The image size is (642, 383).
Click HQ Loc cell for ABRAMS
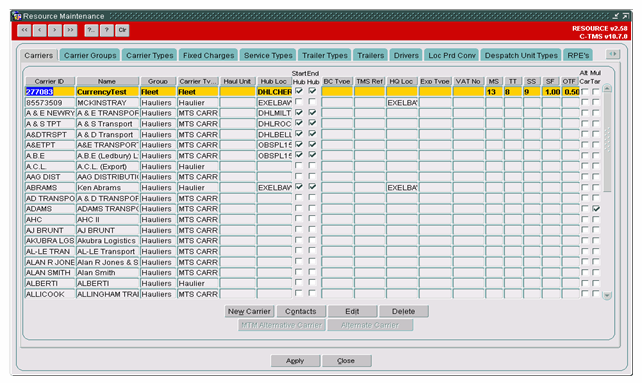click(x=402, y=188)
